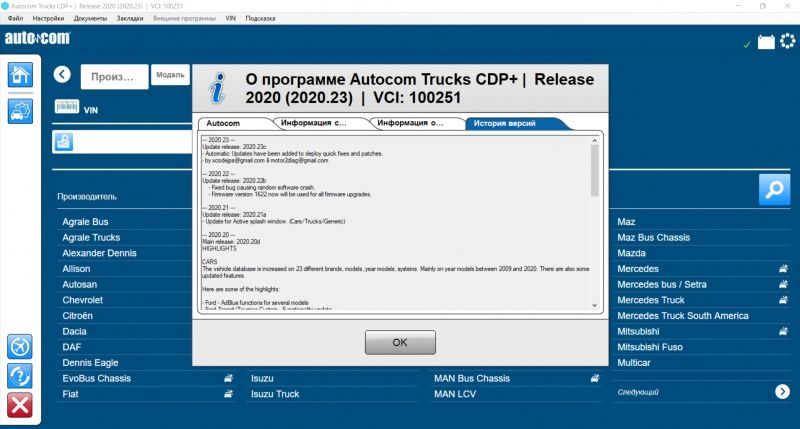This screenshot has height=429, width=800.
Task: Open the Файл menu
Action: 15,18
